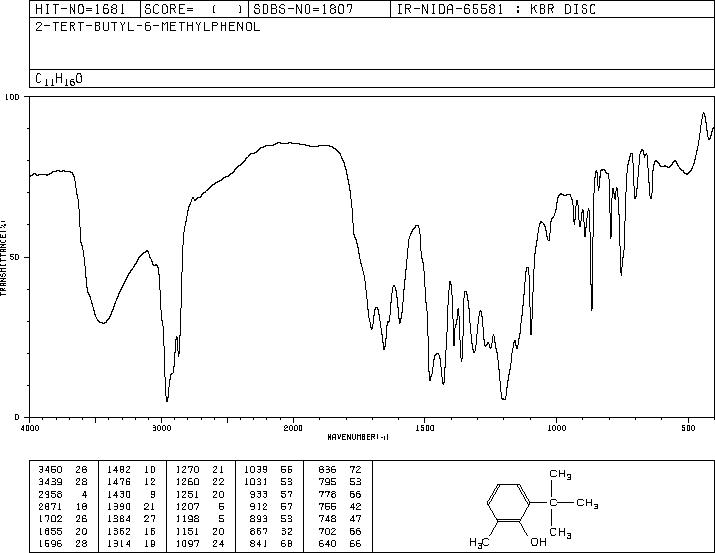
Task: Select the molecular formula C11H16O
Action: tap(59, 79)
